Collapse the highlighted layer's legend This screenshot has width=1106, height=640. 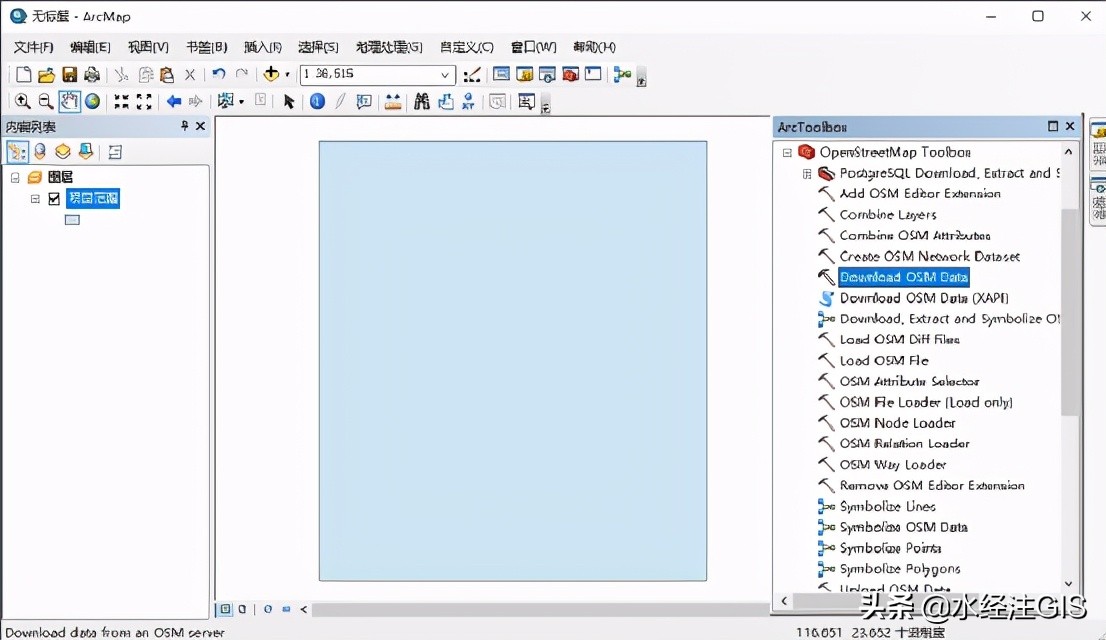pos(35,199)
